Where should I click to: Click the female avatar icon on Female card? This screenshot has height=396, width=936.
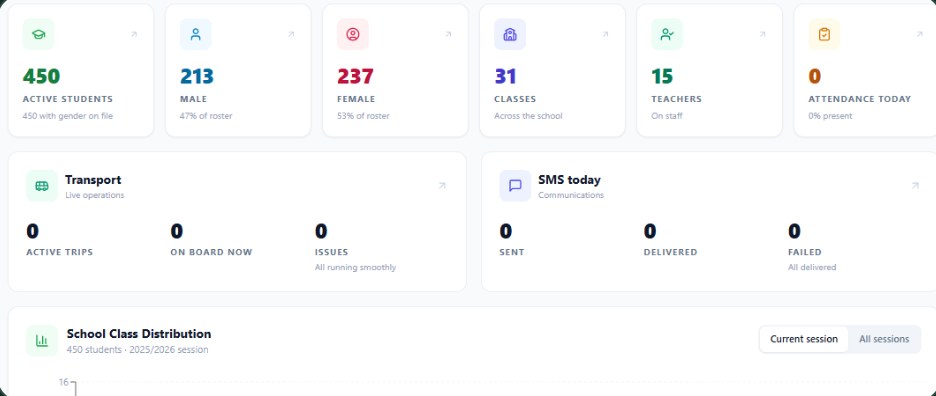(353, 35)
